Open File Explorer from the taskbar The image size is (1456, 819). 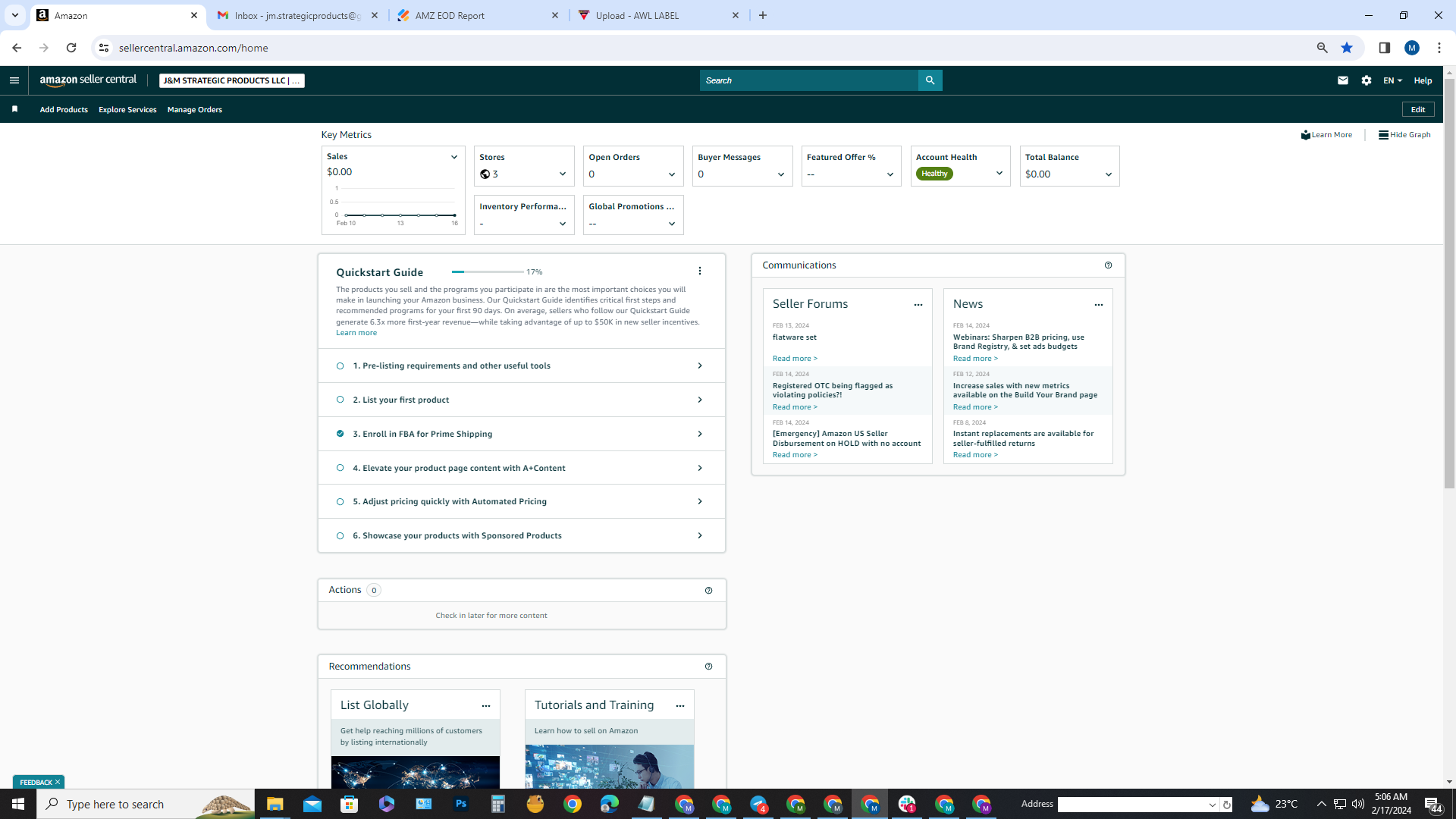[x=275, y=804]
